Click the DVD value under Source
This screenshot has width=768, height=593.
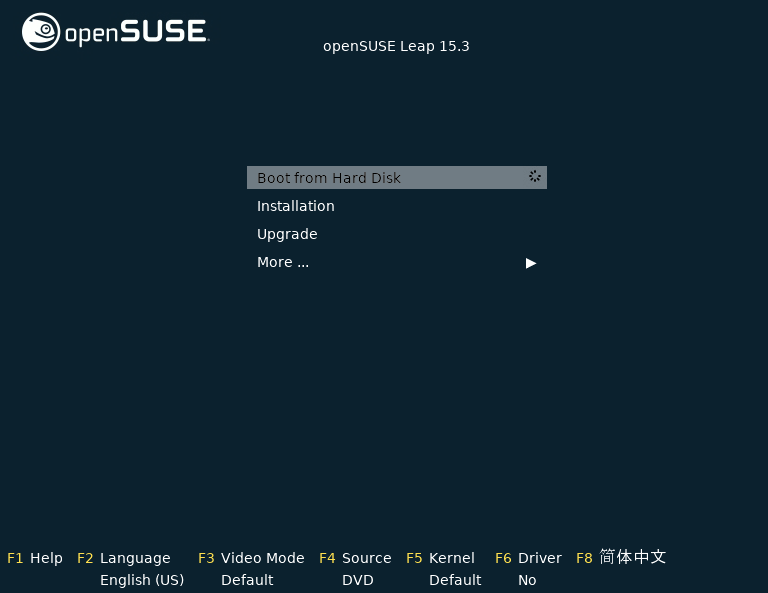pyautogui.click(x=358, y=580)
